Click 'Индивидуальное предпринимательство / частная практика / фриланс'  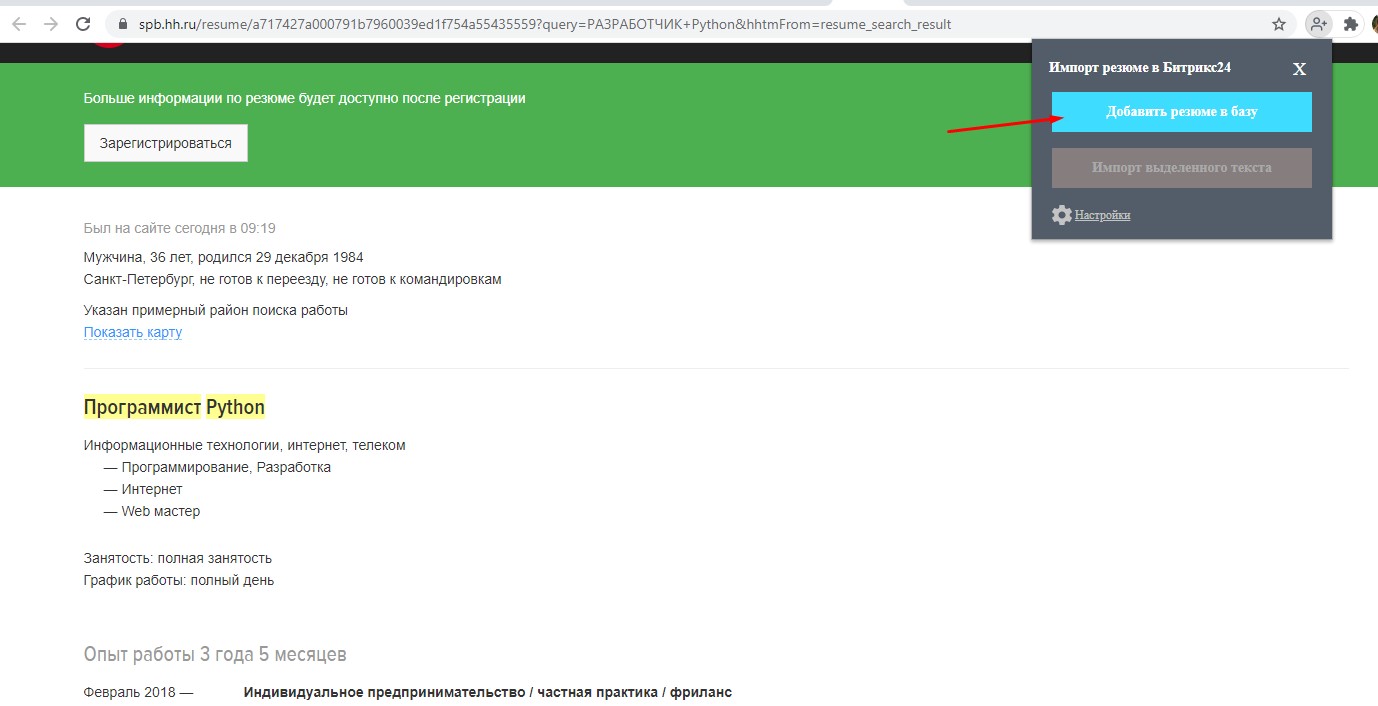[x=488, y=692]
